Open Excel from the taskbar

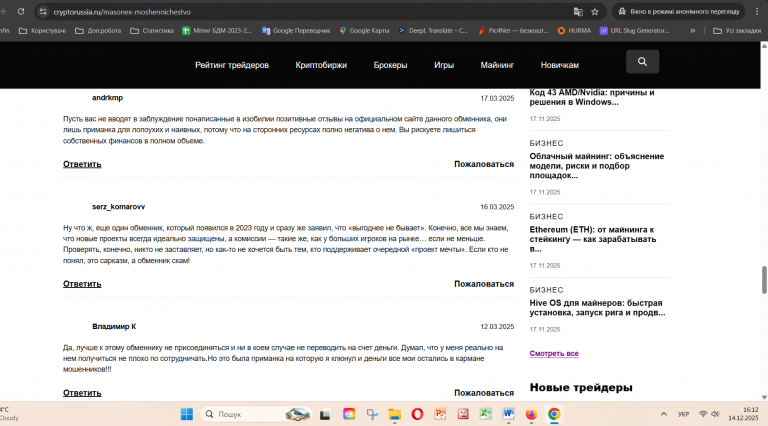click(485, 414)
